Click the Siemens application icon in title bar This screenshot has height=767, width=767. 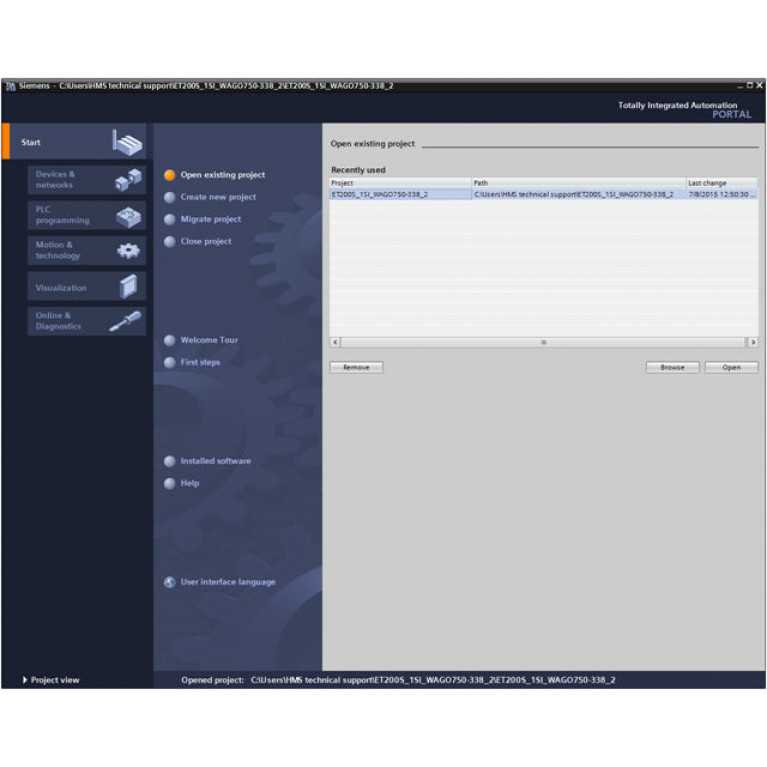tap(10, 87)
